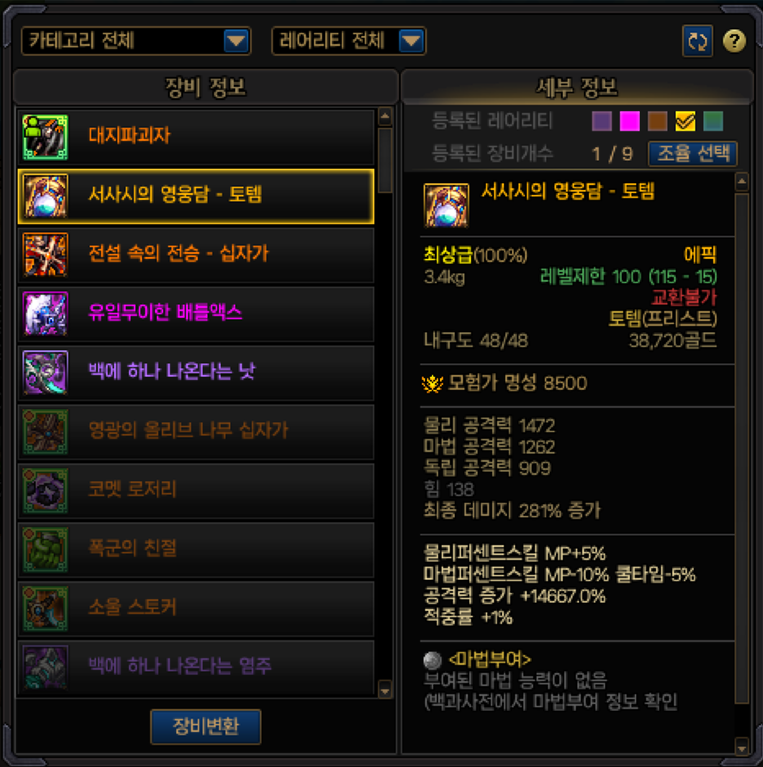Click the purple rarity color swatch
The width and height of the screenshot is (763, 767).
point(602,121)
